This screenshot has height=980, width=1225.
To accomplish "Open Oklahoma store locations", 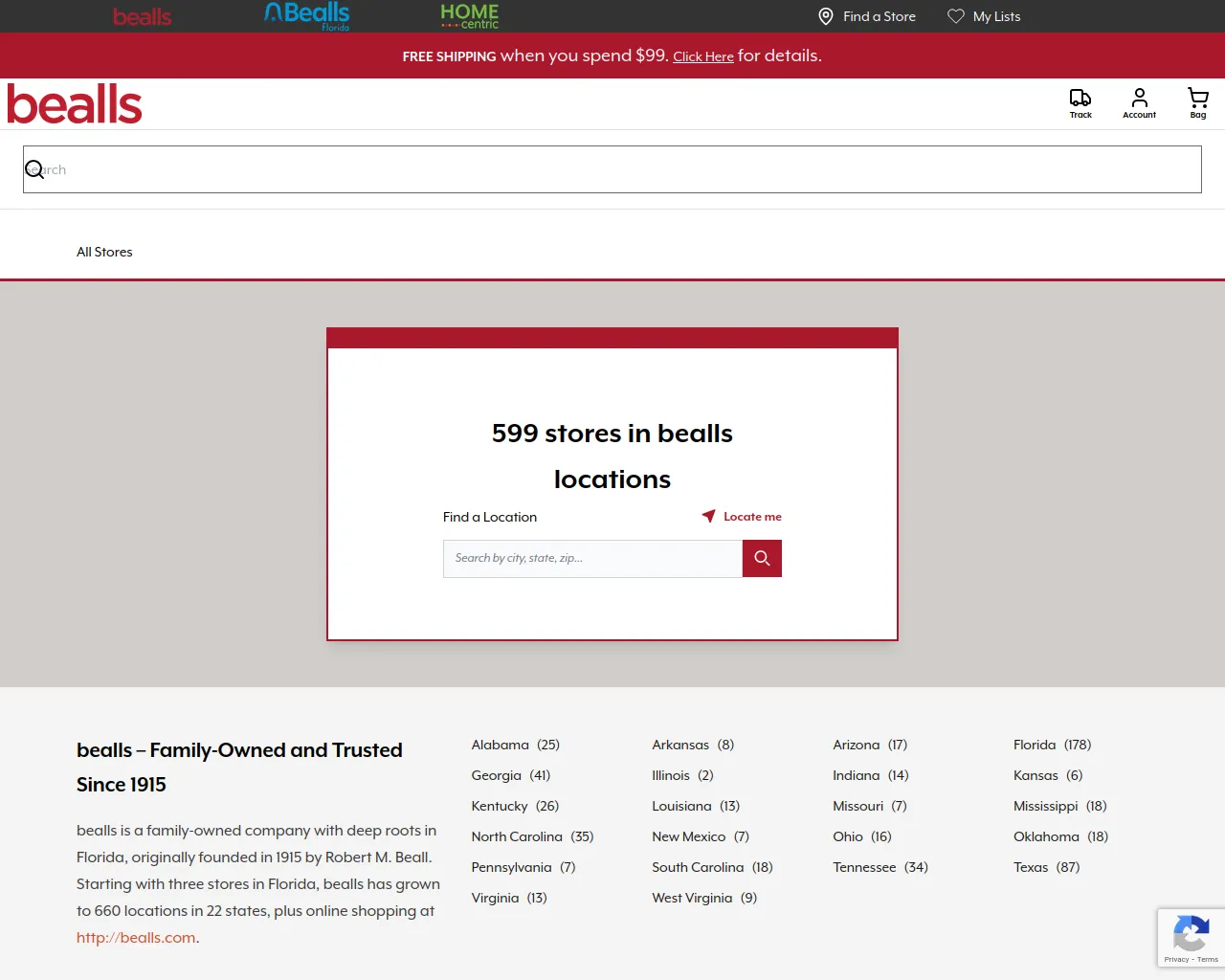I will 1060,836.
